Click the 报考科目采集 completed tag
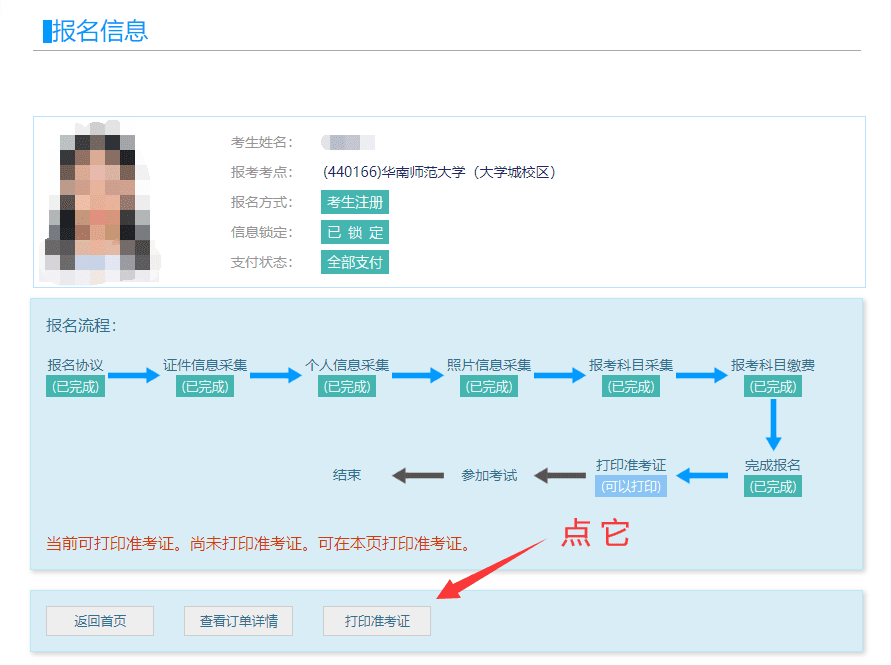Viewport: 891px width, 665px height. 629,374
